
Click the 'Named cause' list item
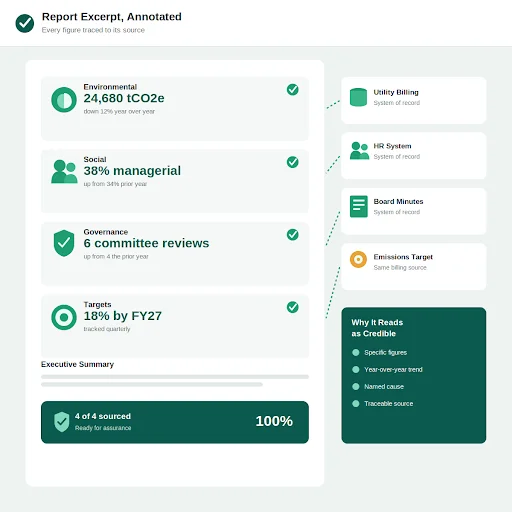pyautogui.click(x=384, y=387)
